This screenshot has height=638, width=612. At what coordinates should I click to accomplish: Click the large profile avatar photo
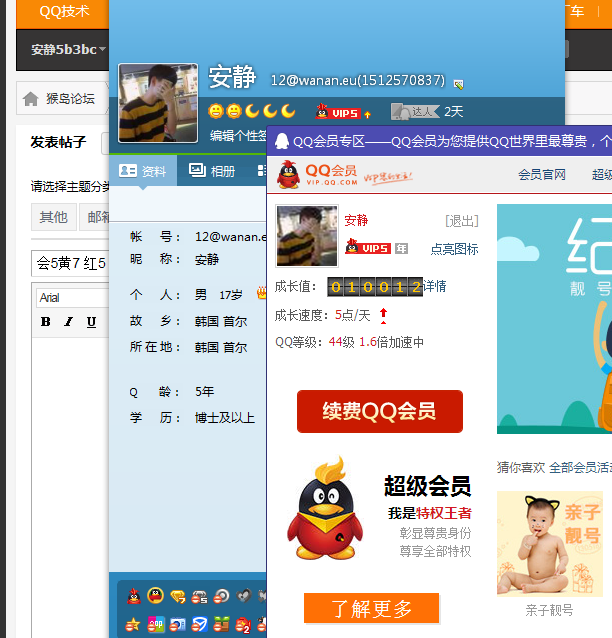point(158,103)
